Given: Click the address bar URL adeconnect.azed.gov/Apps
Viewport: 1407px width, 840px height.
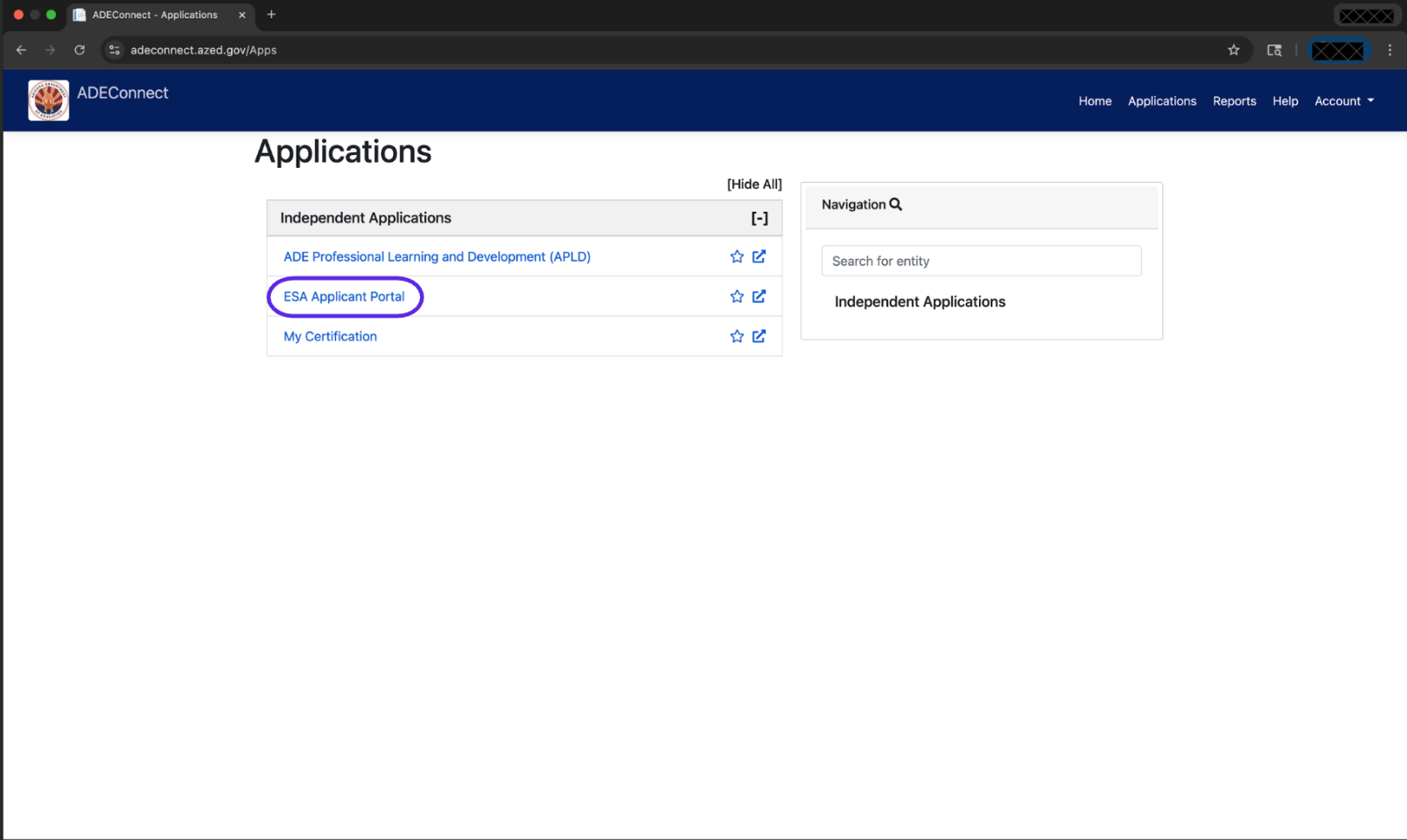Looking at the screenshot, I should [x=203, y=50].
